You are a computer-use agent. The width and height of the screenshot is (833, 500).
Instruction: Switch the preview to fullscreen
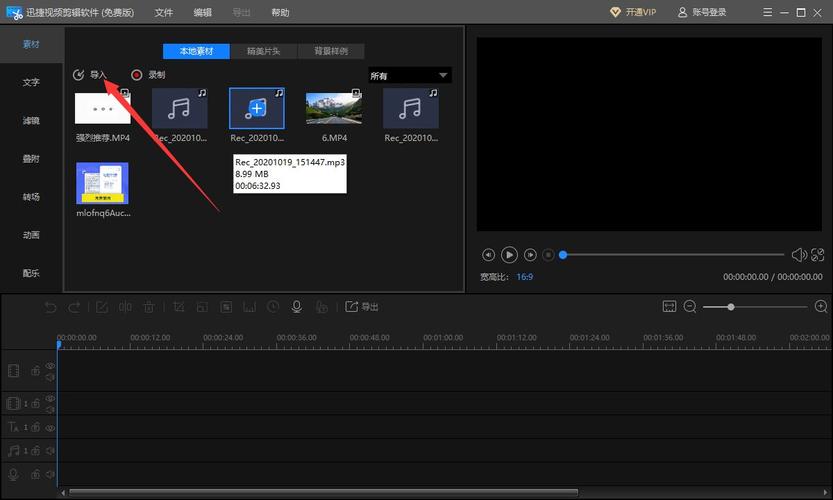point(818,255)
